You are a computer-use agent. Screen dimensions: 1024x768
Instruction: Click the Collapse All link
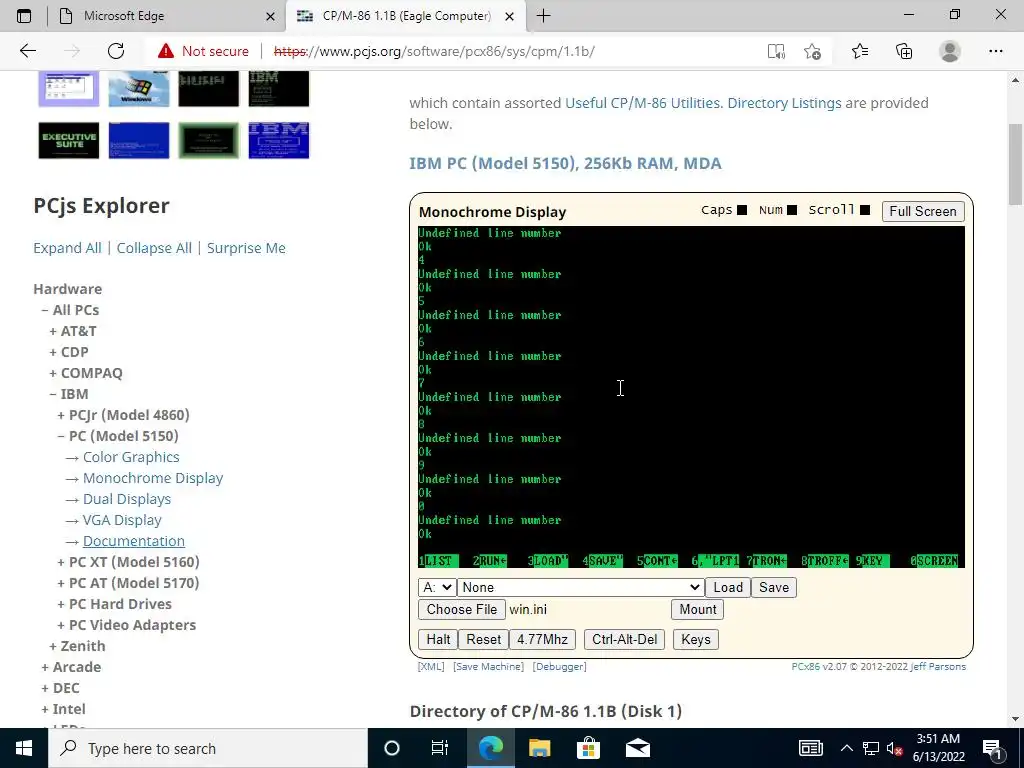(x=154, y=248)
